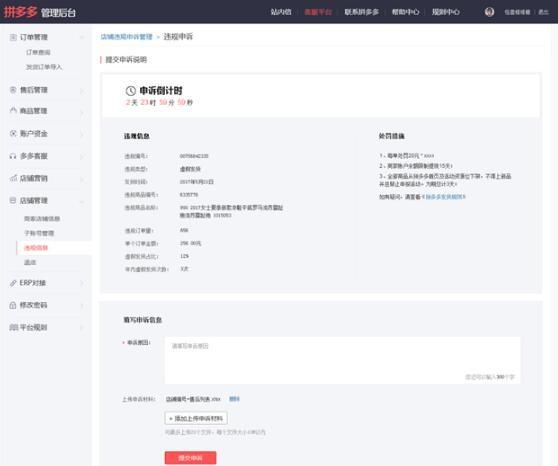
Task: Click the 店铺营销 chart icon
Action: click(13, 178)
